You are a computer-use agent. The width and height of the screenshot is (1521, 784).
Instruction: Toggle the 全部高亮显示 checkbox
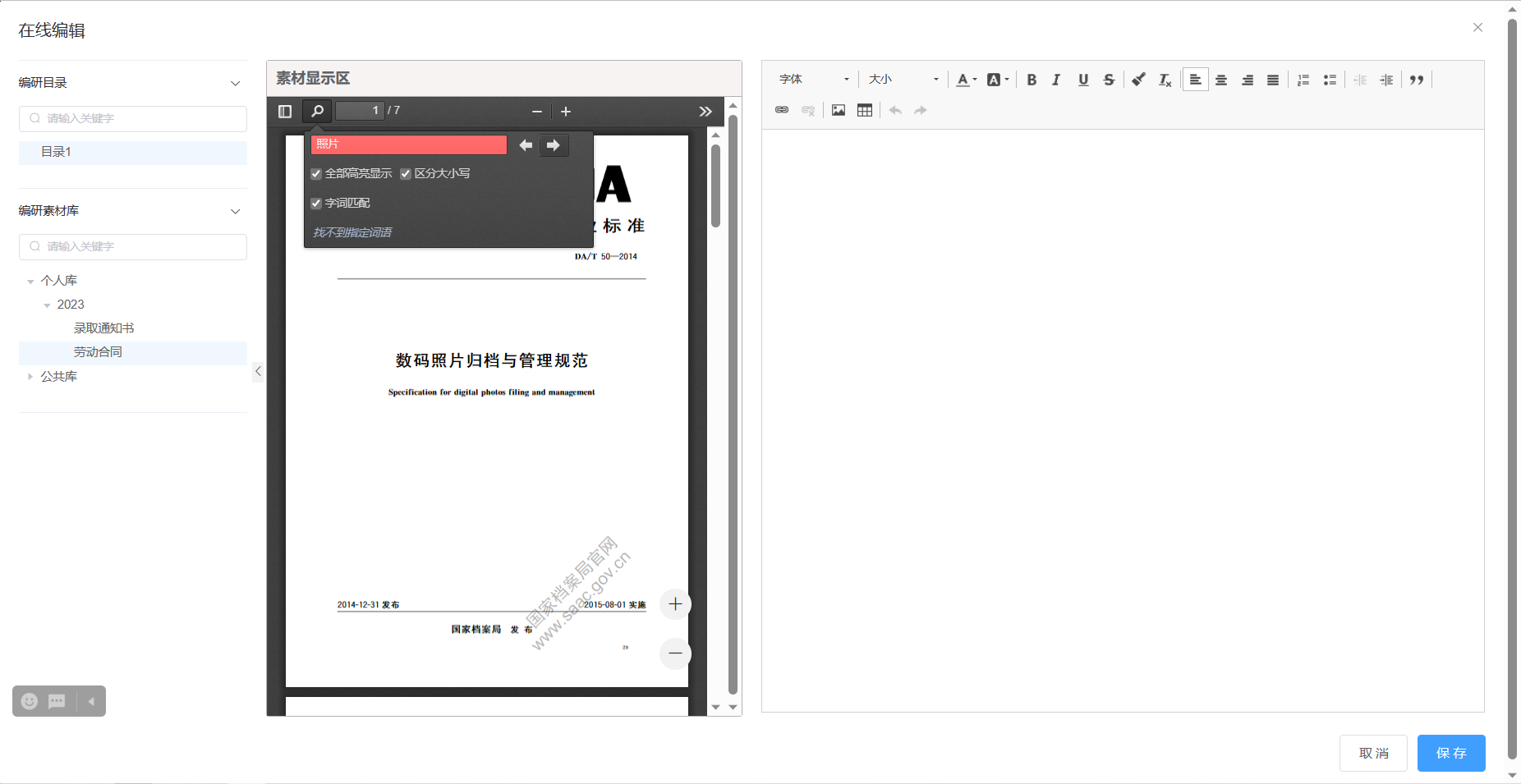(316, 174)
